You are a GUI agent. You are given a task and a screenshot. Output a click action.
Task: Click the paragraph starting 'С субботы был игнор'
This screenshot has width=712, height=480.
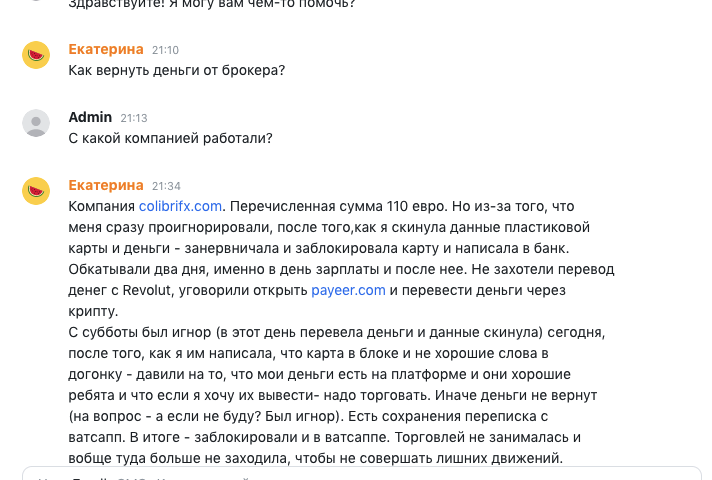point(337,395)
